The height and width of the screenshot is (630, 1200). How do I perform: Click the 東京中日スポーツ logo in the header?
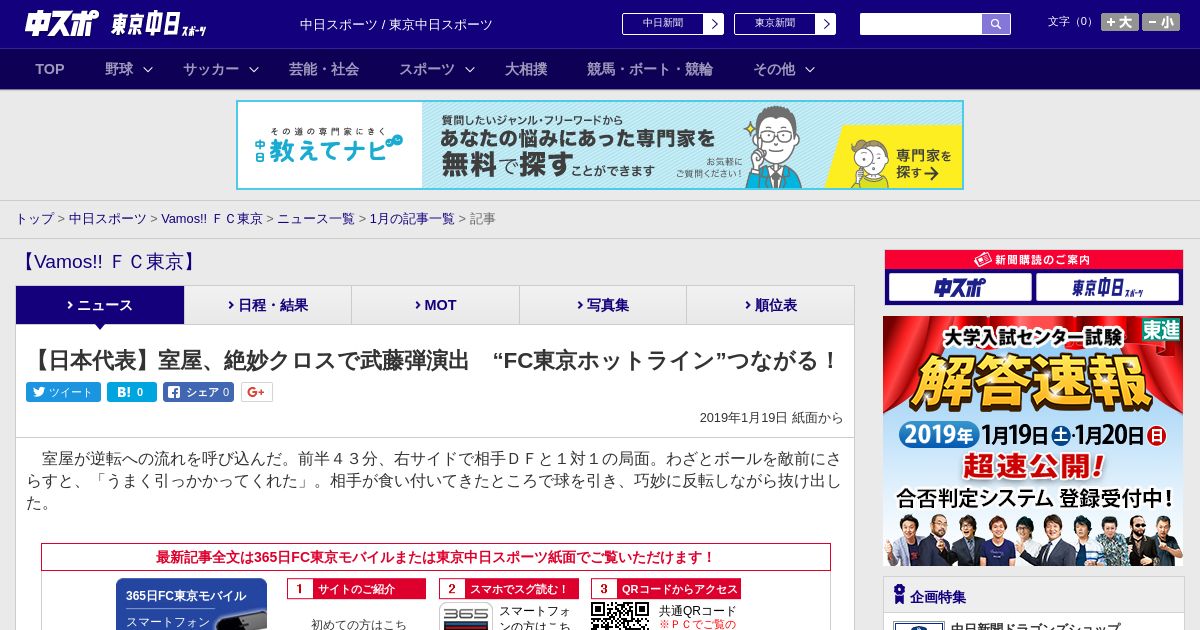[159, 24]
